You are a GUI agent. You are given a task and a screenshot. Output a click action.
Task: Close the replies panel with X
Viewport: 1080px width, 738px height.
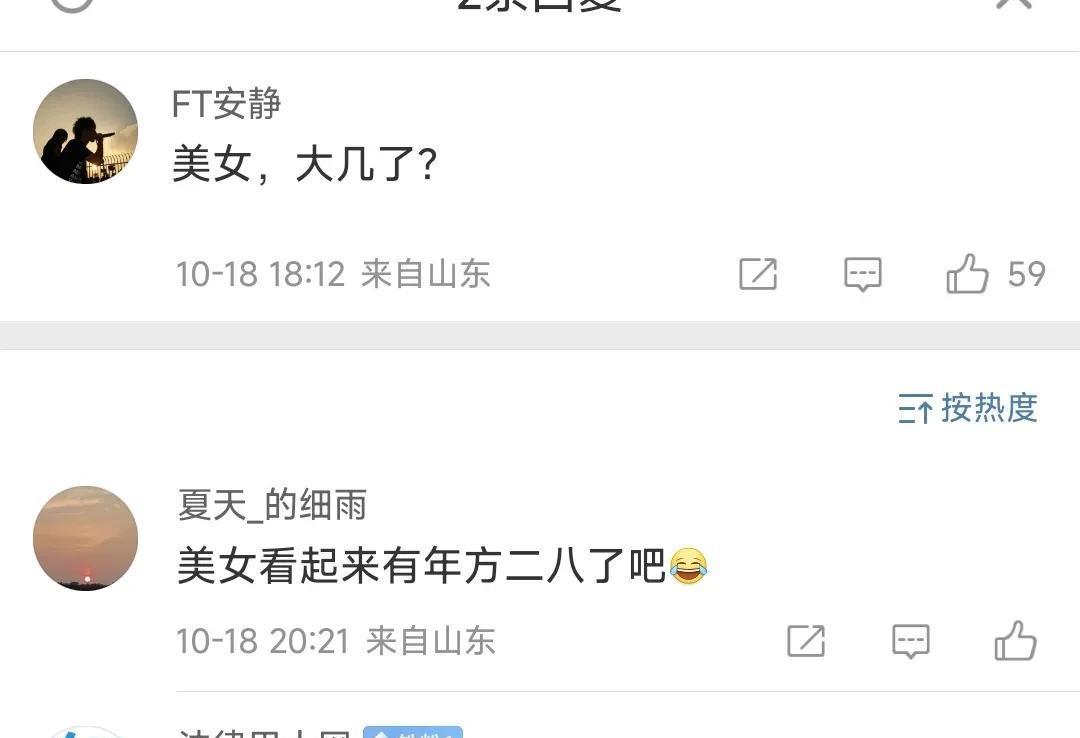[x=1014, y=2]
